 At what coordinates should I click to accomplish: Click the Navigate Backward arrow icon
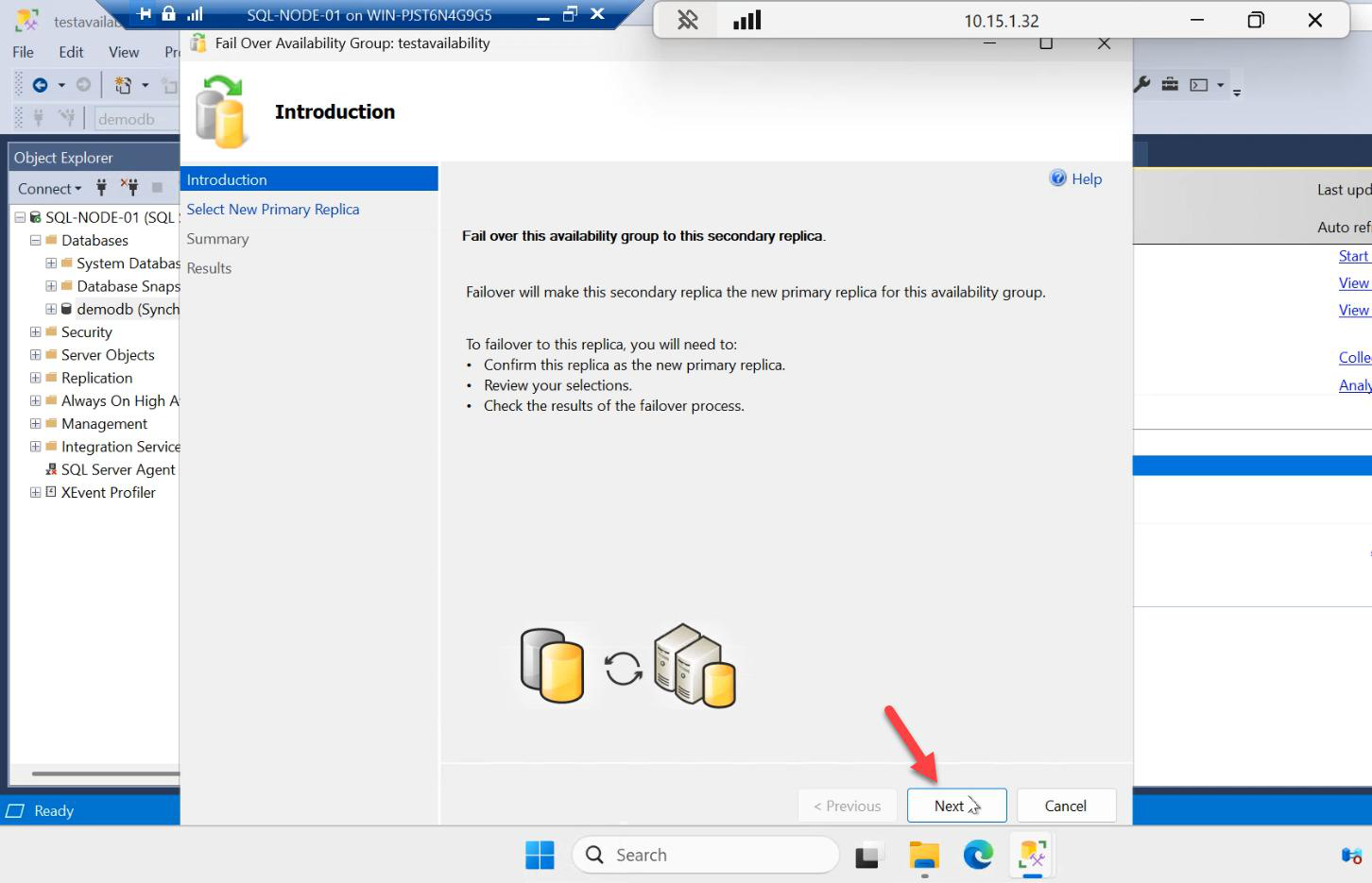[40, 85]
